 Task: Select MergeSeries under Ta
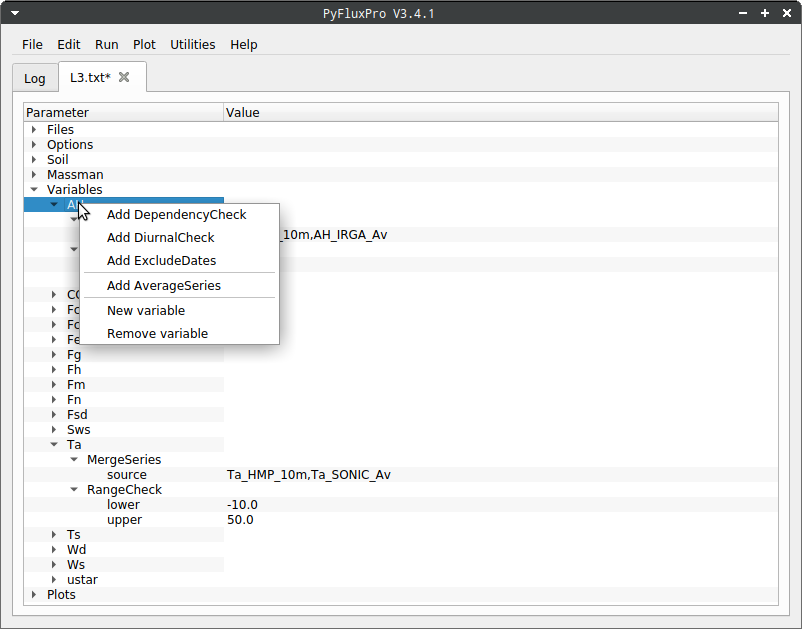[124, 459]
